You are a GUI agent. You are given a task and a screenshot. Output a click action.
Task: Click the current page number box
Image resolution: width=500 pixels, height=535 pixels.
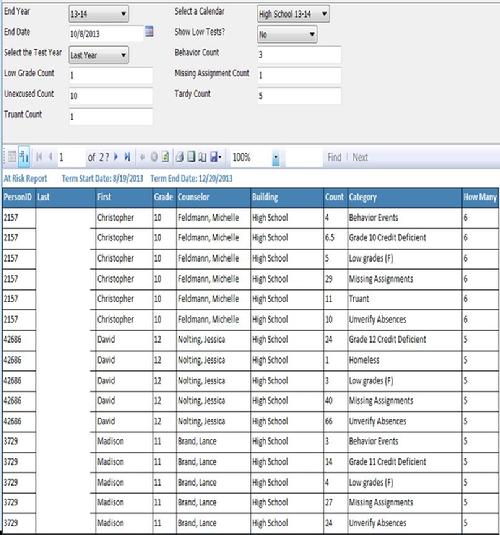tap(71, 157)
